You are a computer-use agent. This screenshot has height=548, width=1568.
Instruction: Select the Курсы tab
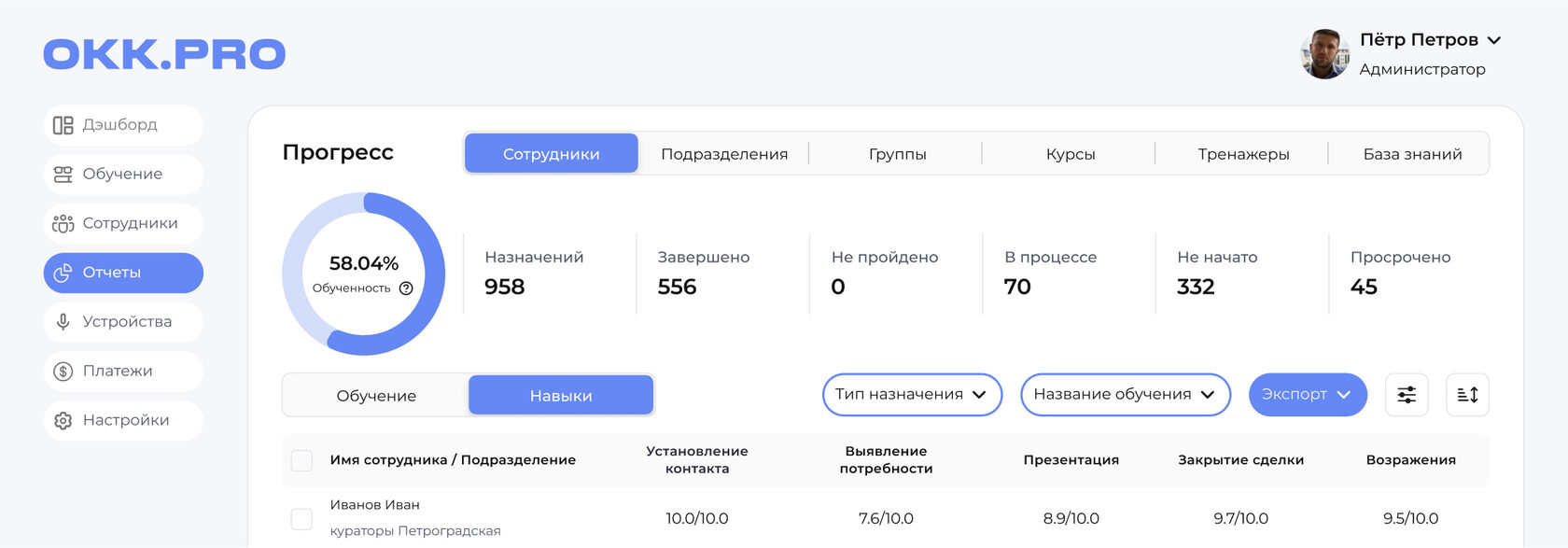(1070, 154)
